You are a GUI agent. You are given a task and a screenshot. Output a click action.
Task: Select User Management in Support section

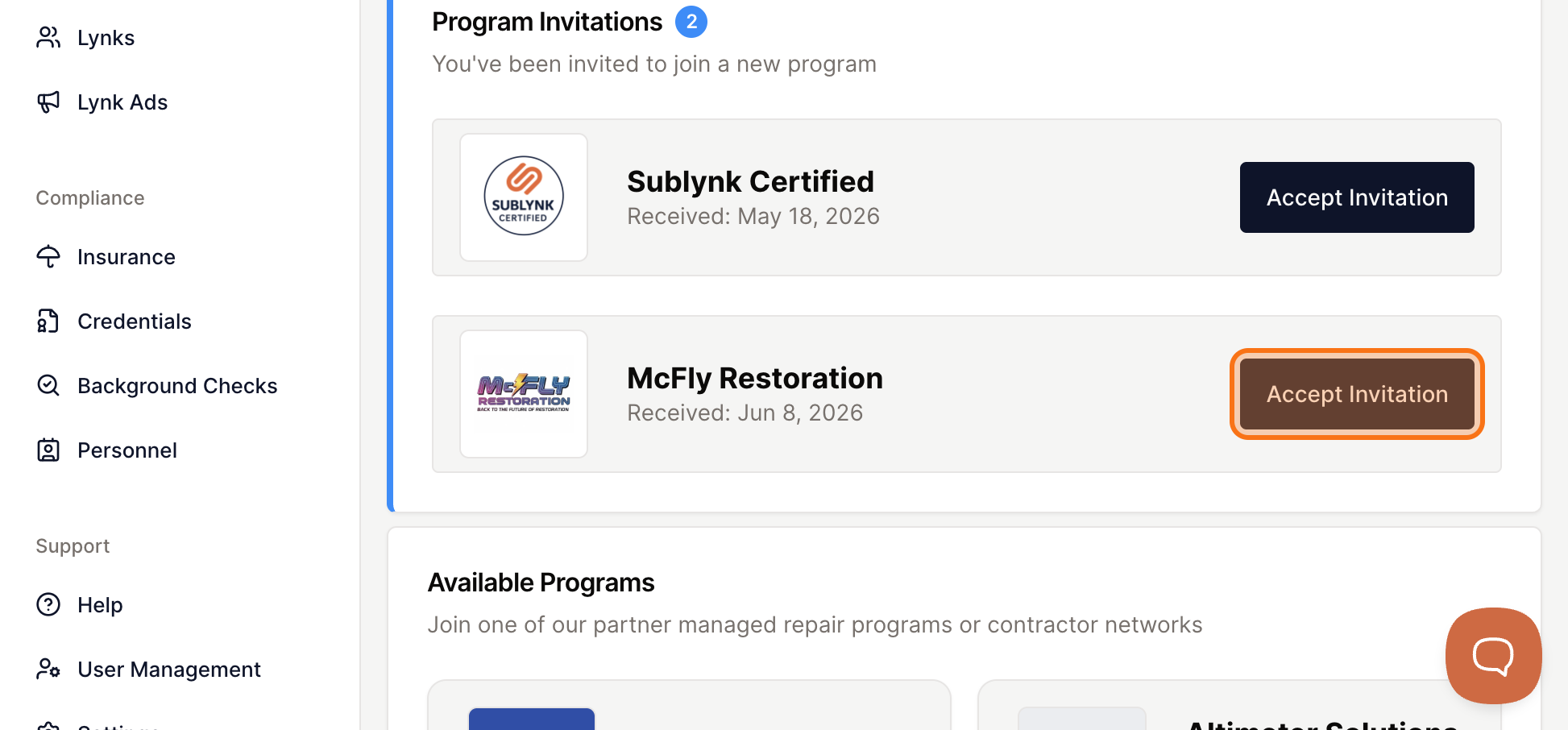click(x=169, y=670)
